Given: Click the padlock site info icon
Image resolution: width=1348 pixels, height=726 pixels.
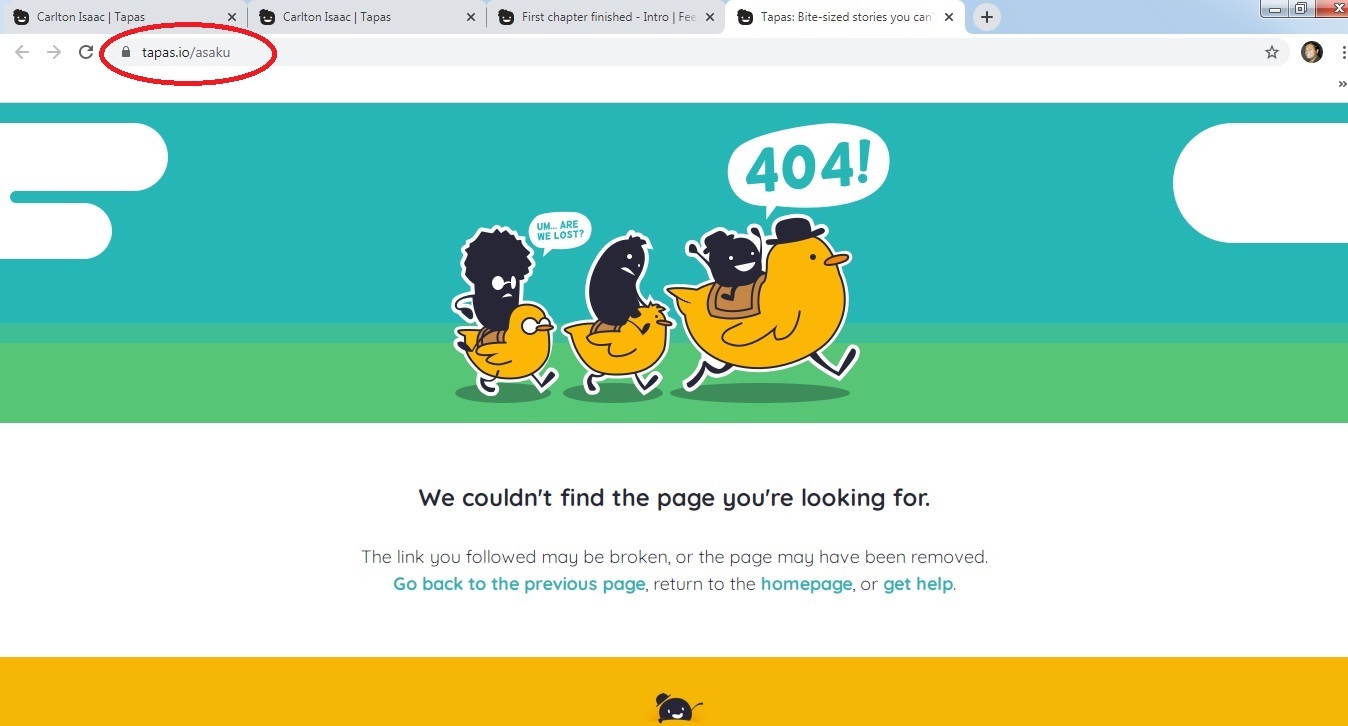Looking at the screenshot, I should pyautogui.click(x=126, y=52).
